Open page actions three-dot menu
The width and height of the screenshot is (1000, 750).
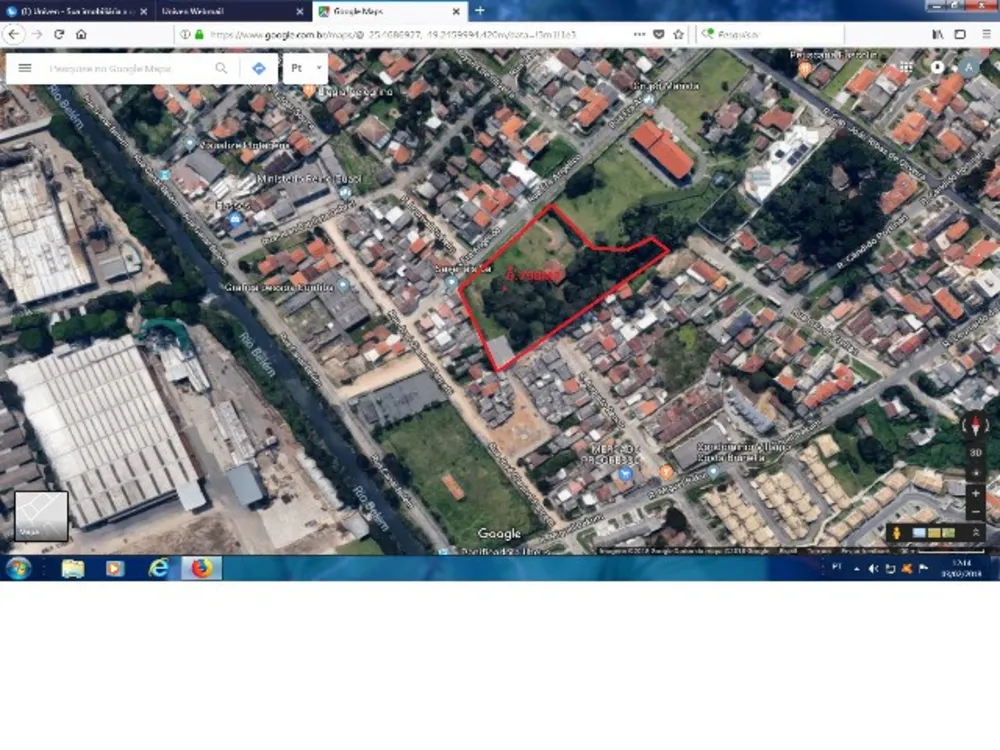(639, 34)
